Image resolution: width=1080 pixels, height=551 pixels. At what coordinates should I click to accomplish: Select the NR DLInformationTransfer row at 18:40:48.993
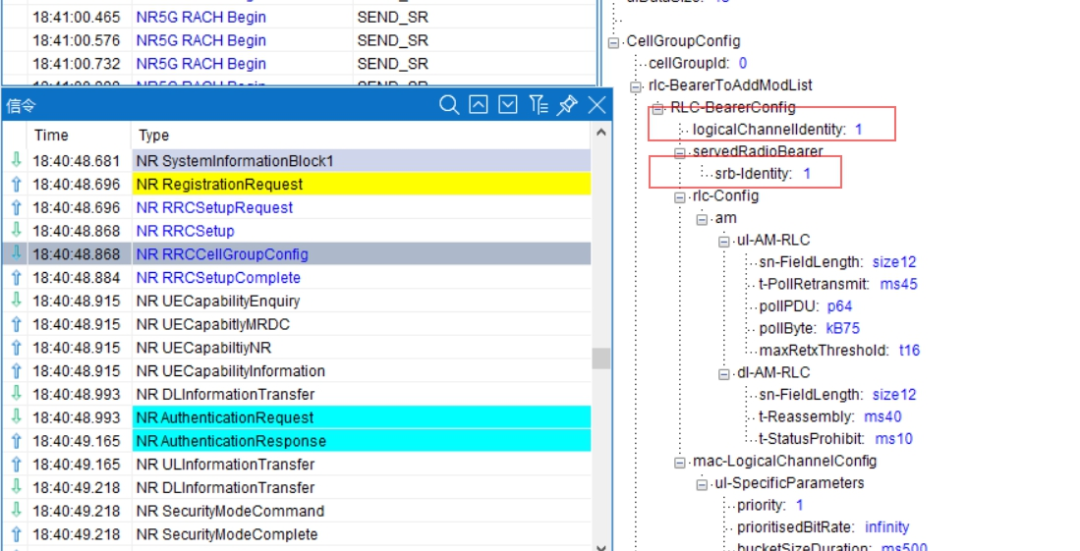(x=296, y=395)
